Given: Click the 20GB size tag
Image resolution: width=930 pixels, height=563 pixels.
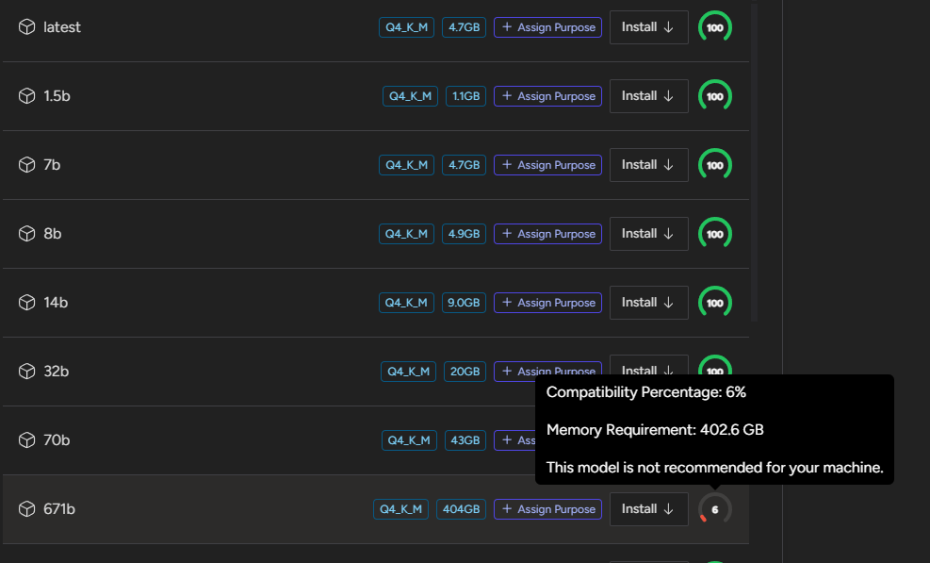Looking at the screenshot, I should pyautogui.click(x=465, y=371).
